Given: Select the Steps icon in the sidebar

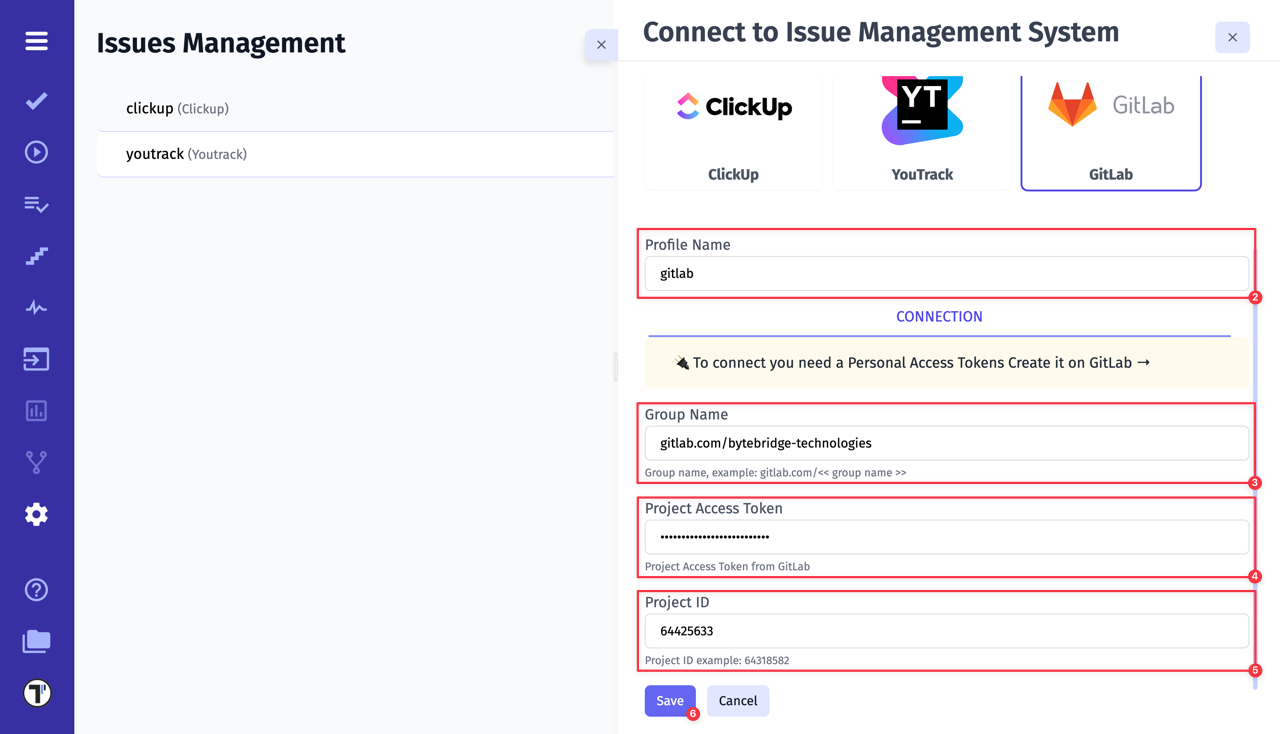Looking at the screenshot, I should [36, 256].
